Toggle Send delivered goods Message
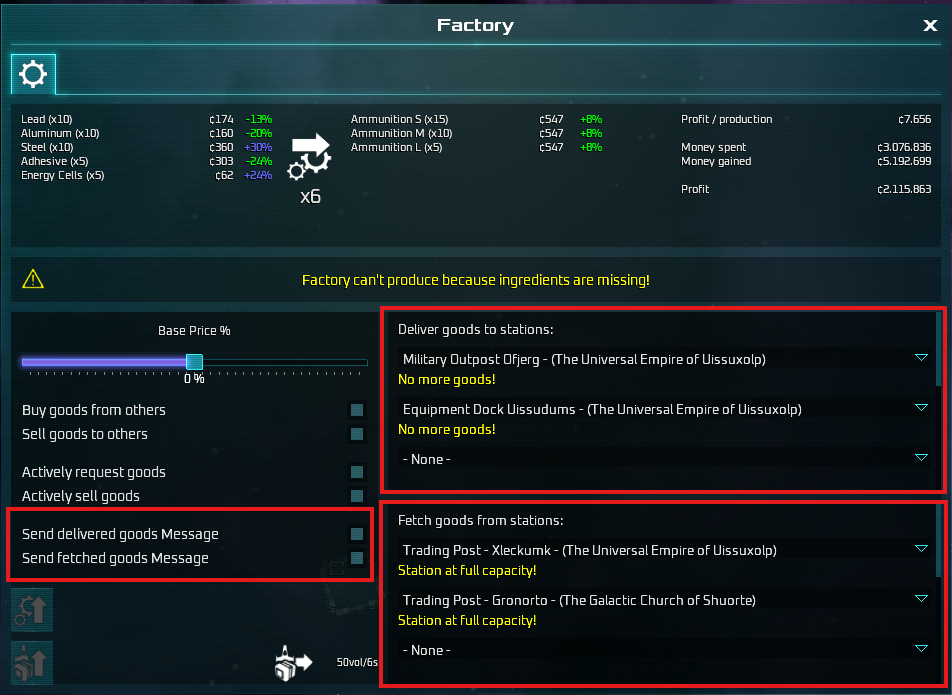The image size is (952, 695). click(356, 534)
